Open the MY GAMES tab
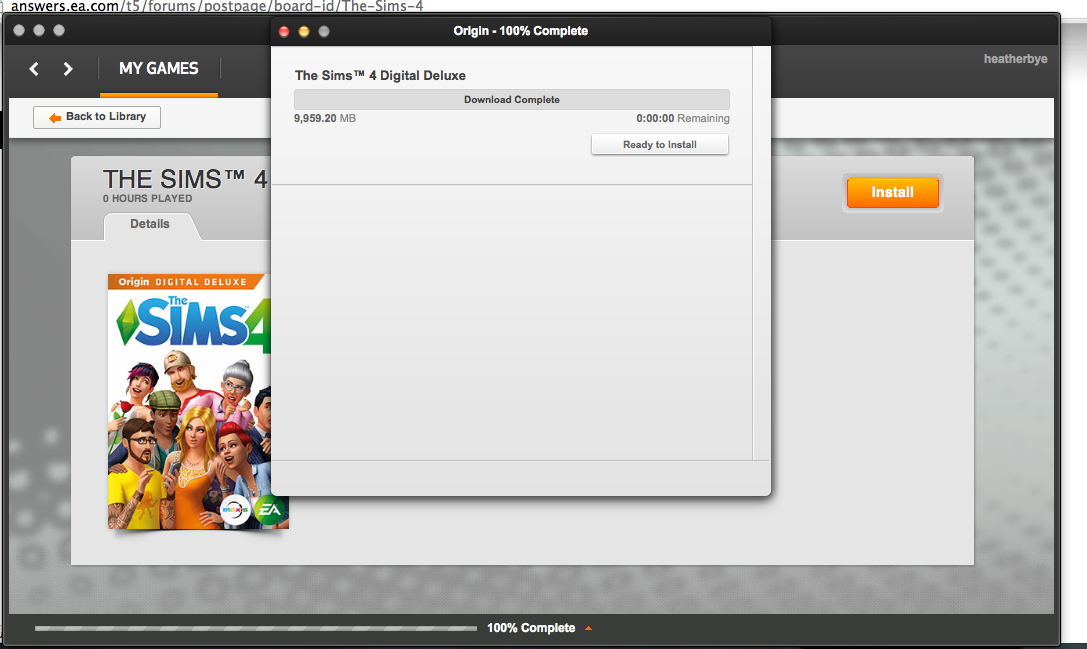The image size is (1087, 649). click(158, 69)
